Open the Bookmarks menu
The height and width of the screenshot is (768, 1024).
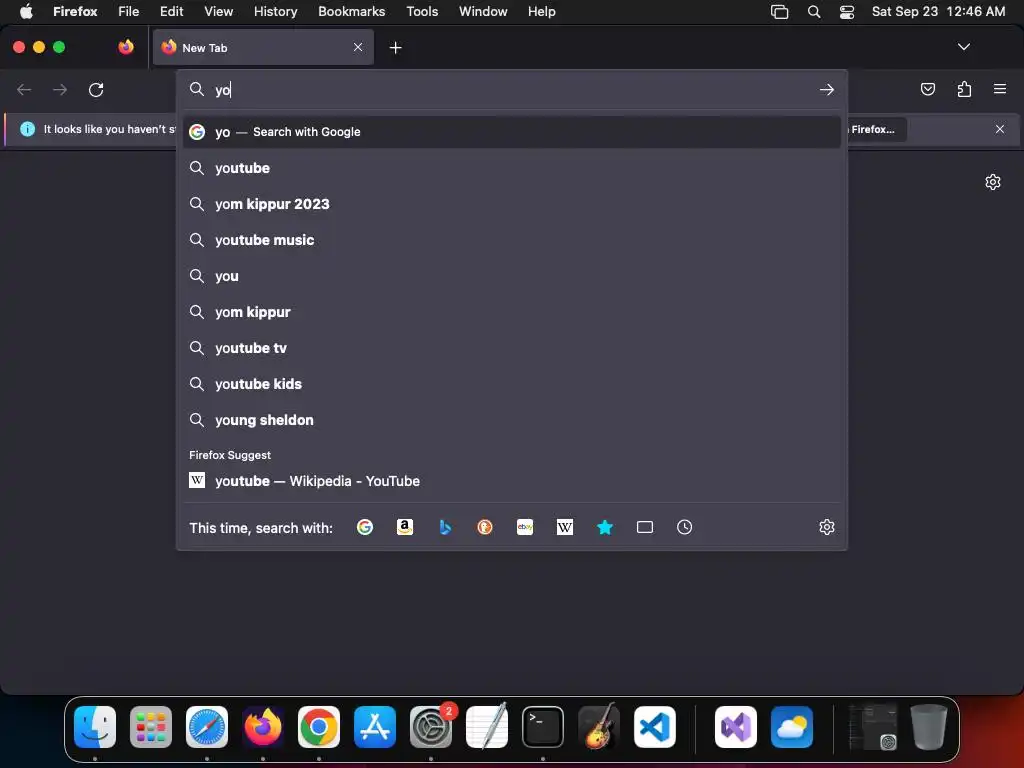pyautogui.click(x=351, y=11)
